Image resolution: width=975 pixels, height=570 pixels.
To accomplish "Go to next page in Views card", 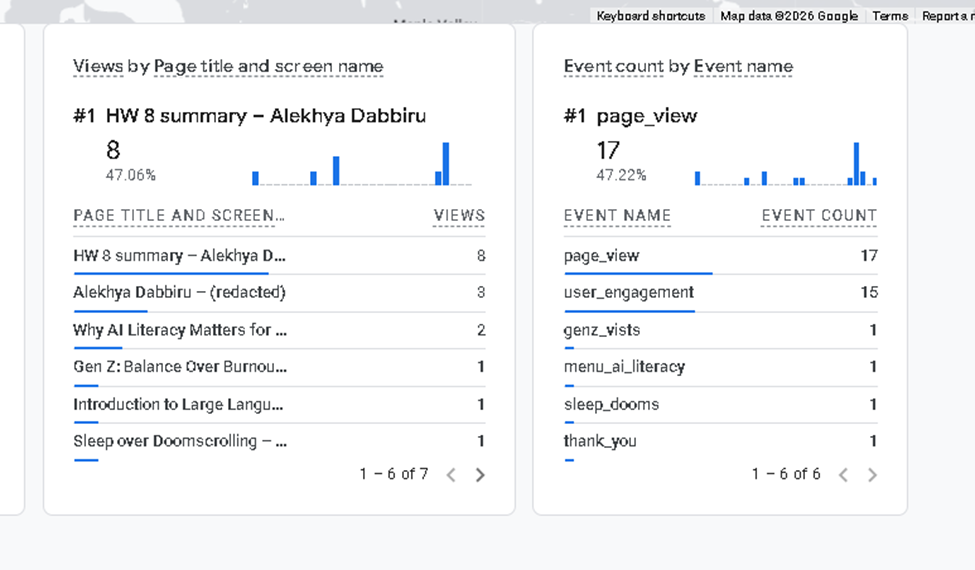I will pyautogui.click(x=480, y=475).
